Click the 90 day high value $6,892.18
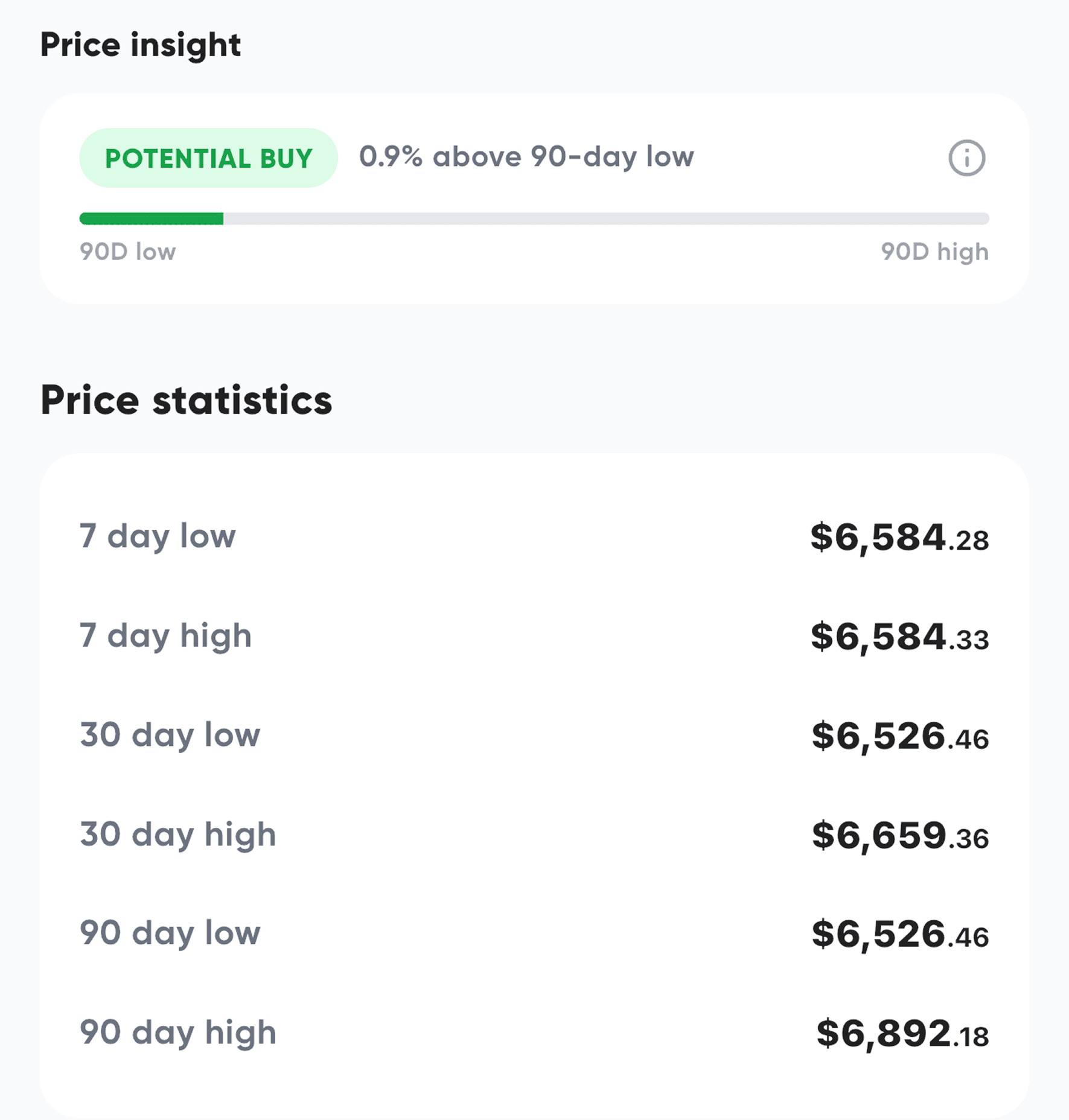Viewport: 1069px width, 1120px height. [x=902, y=1034]
